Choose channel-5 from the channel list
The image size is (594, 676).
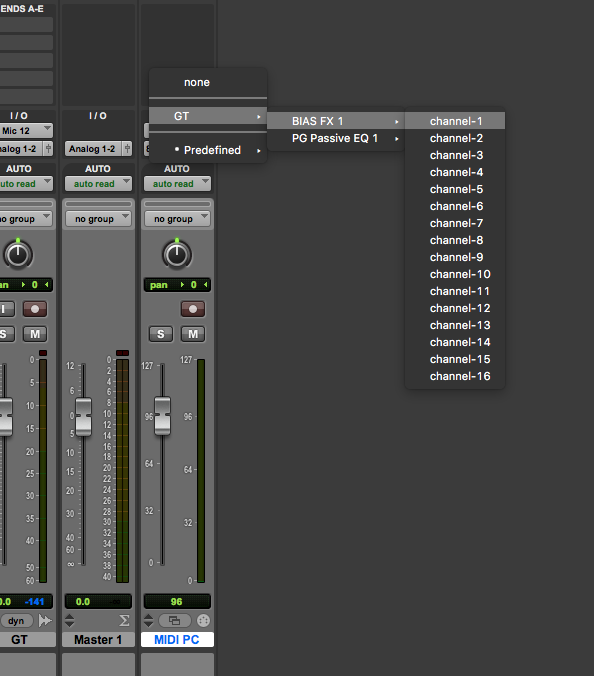coord(455,189)
